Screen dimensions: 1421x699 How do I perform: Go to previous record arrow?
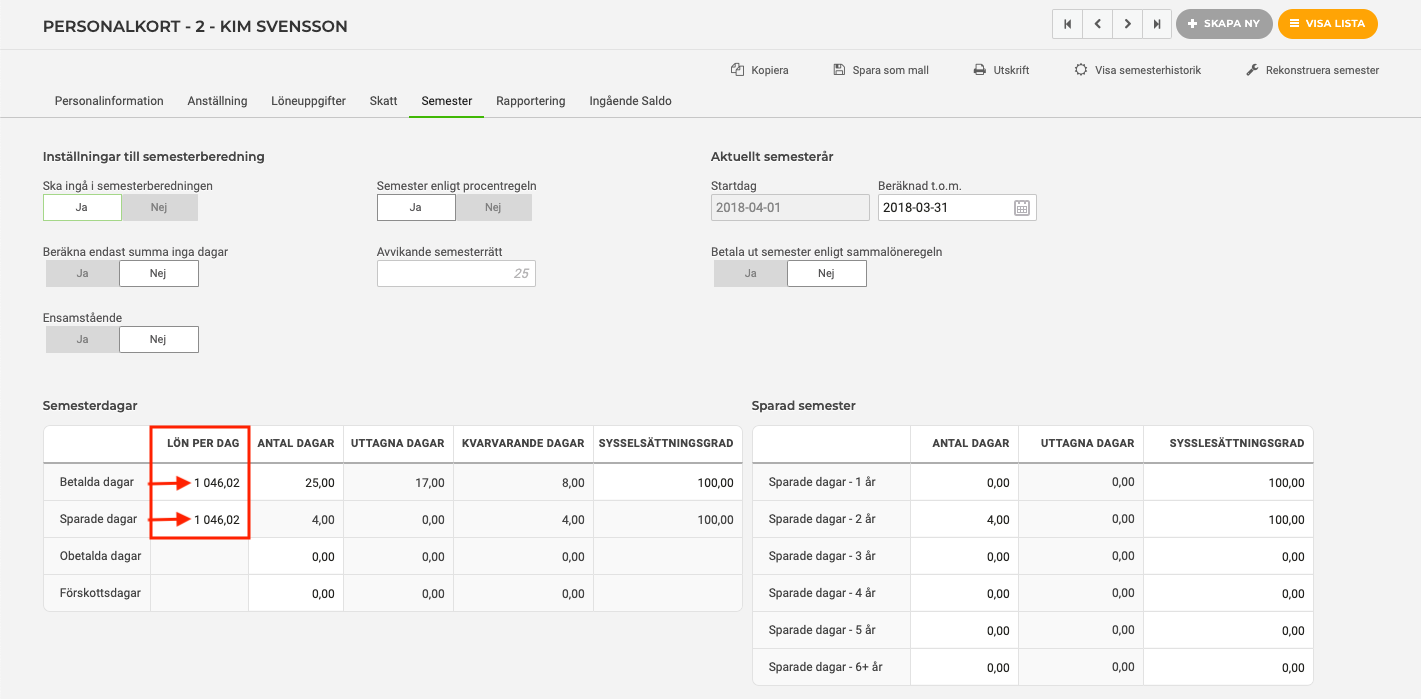tap(1098, 24)
